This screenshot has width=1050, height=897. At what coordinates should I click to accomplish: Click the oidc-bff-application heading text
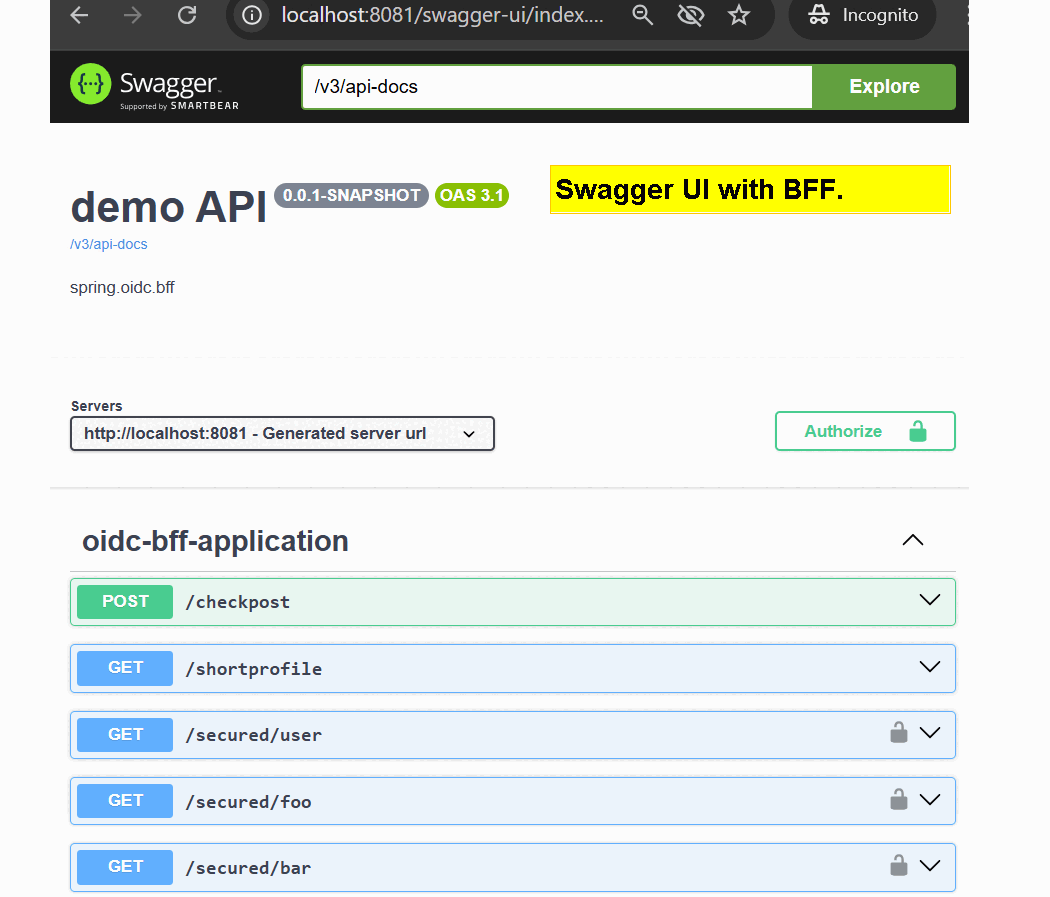click(215, 541)
